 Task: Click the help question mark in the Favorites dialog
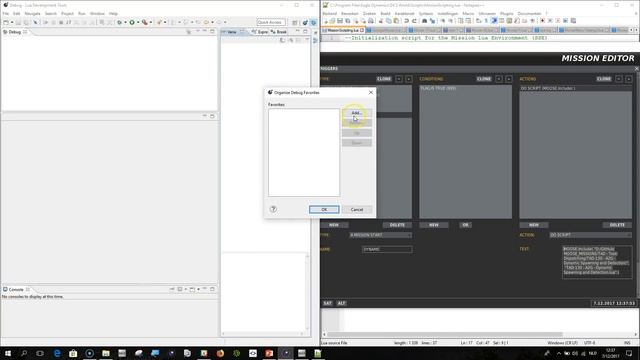(x=273, y=209)
